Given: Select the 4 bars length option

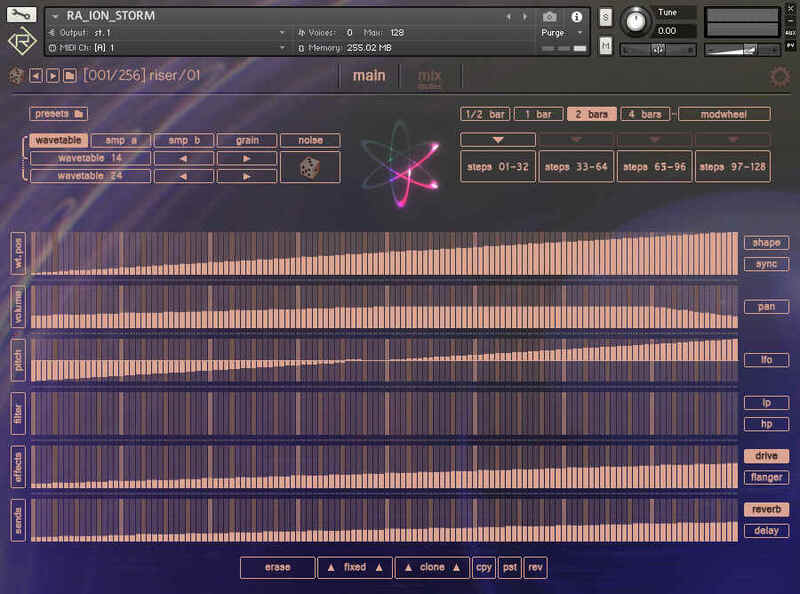Looking at the screenshot, I should [x=644, y=114].
